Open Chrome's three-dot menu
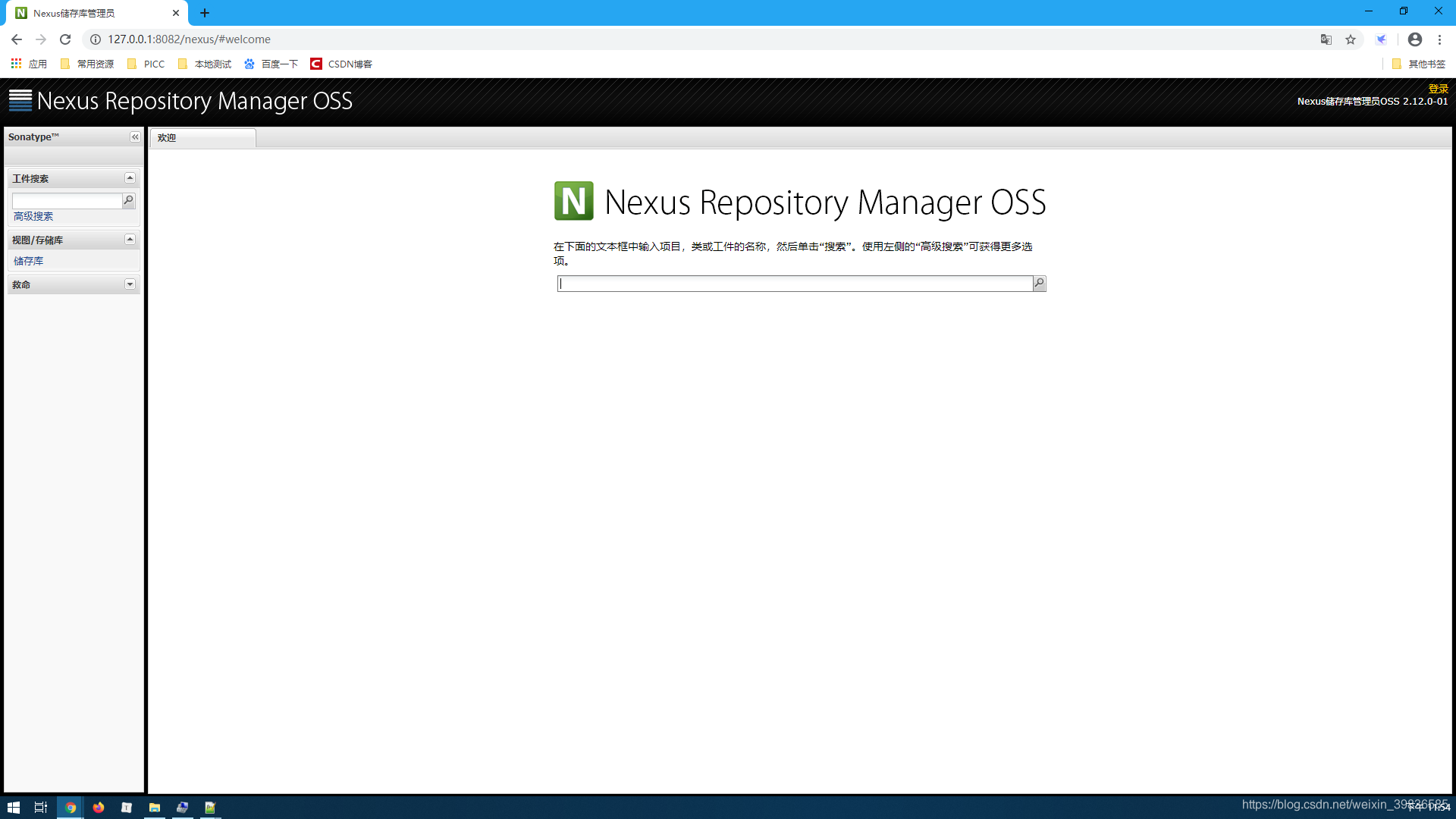This screenshot has height=819, width=1456. tap(1440, 39)
